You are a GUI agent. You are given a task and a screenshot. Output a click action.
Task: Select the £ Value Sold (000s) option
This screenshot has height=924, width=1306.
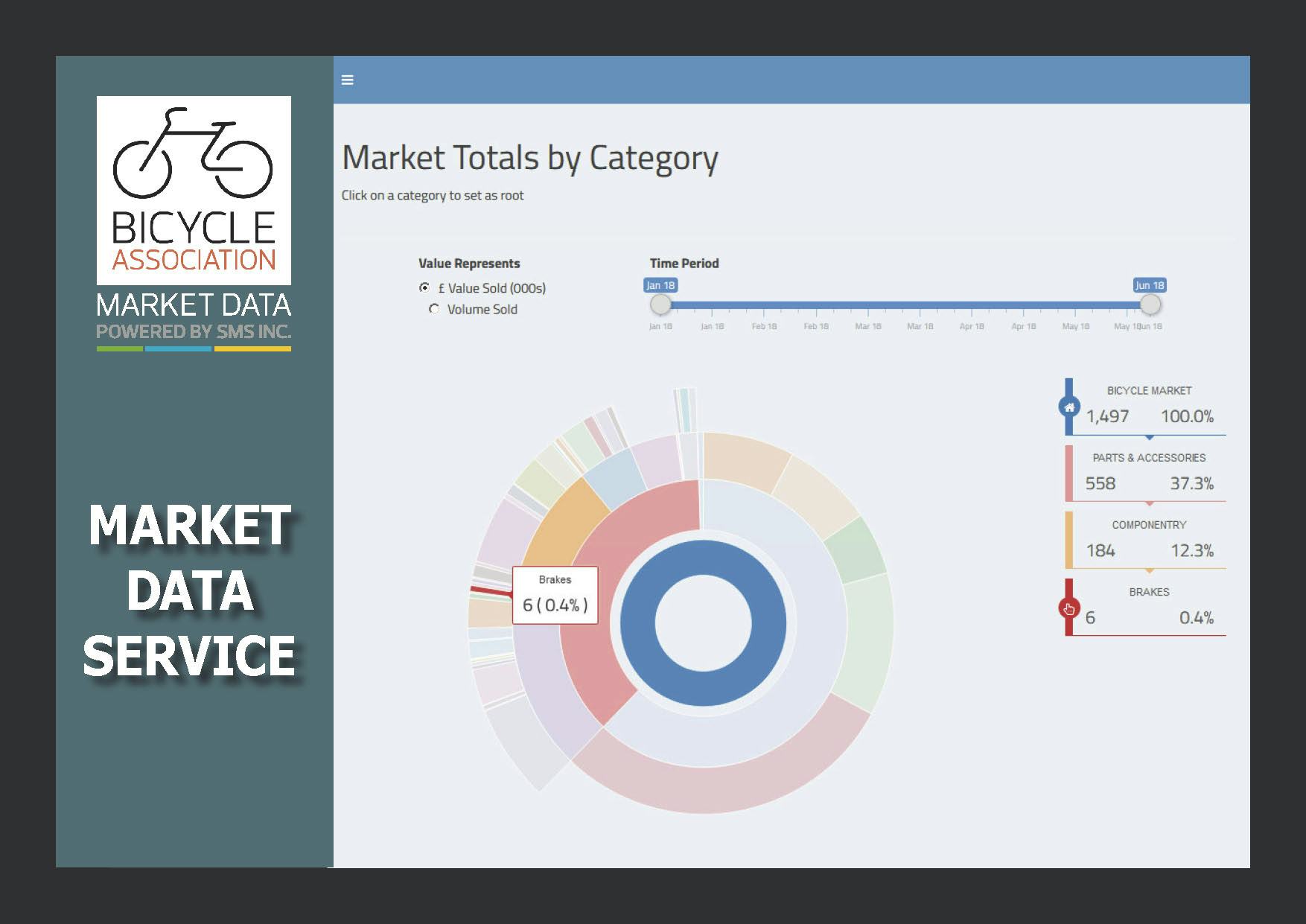tap(424, 287)
